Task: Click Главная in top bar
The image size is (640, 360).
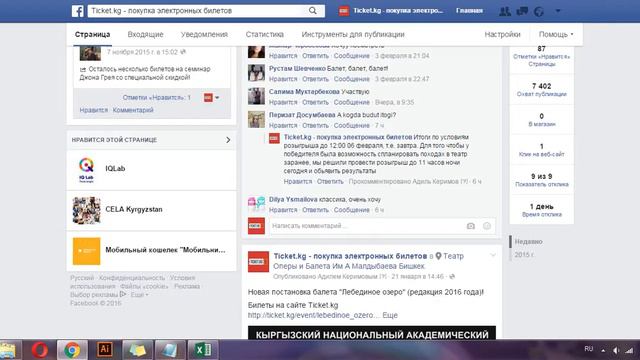Action: (469, 11)
